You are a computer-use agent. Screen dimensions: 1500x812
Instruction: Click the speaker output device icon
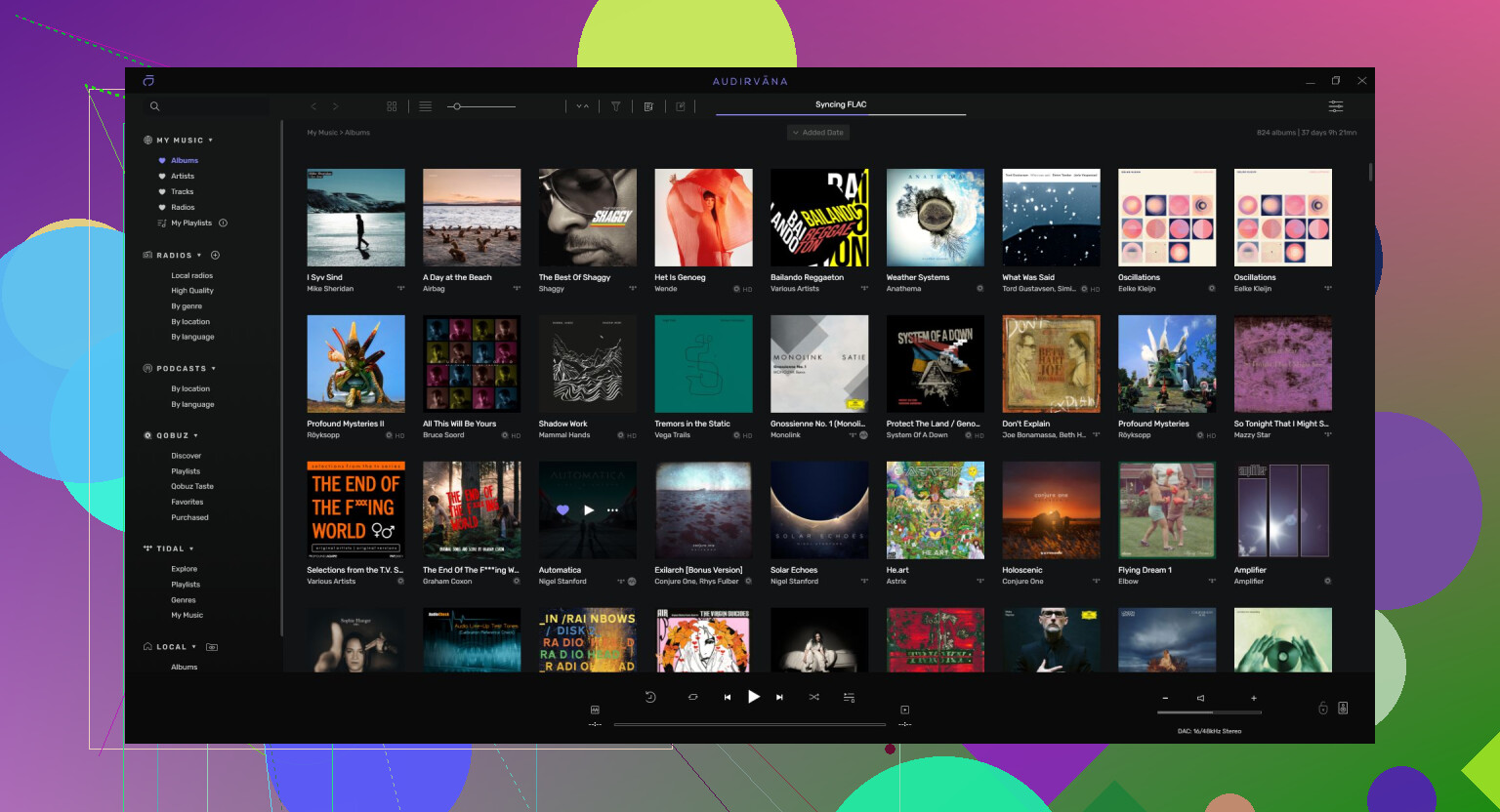pyautogui.click(x=1343, y=709)
